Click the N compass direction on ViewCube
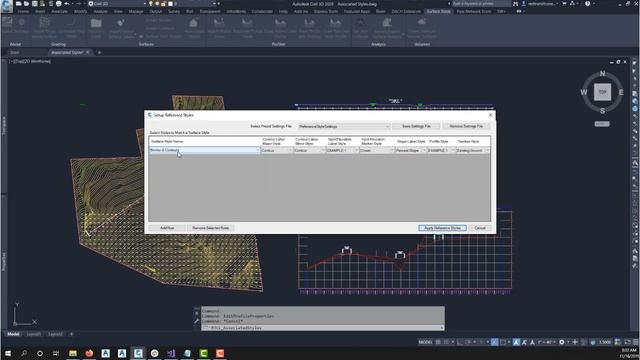The height and width of the screenshot is (360, 640). [602, 74]
